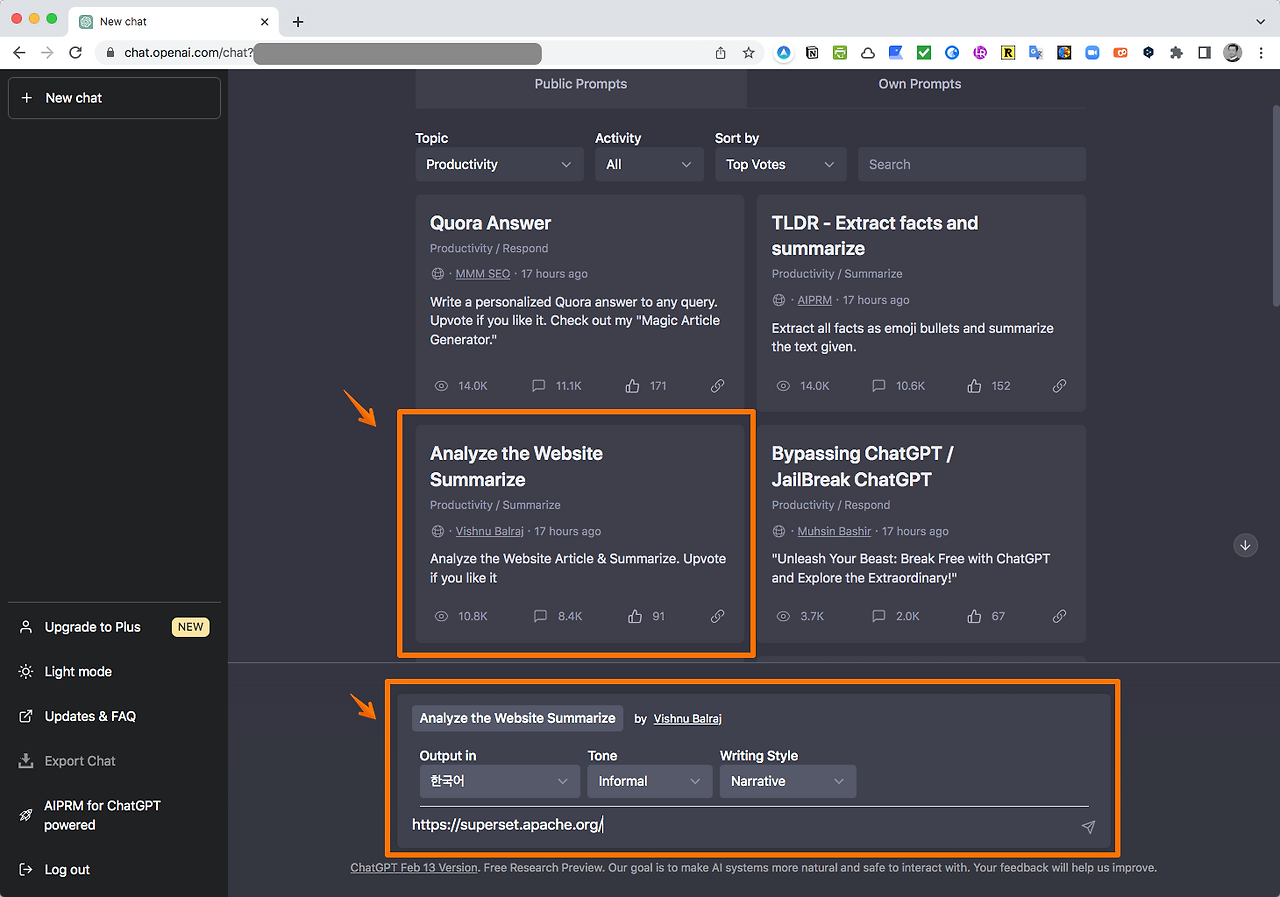Click the comment icon on Quora Answer card

tap(539, 386)
